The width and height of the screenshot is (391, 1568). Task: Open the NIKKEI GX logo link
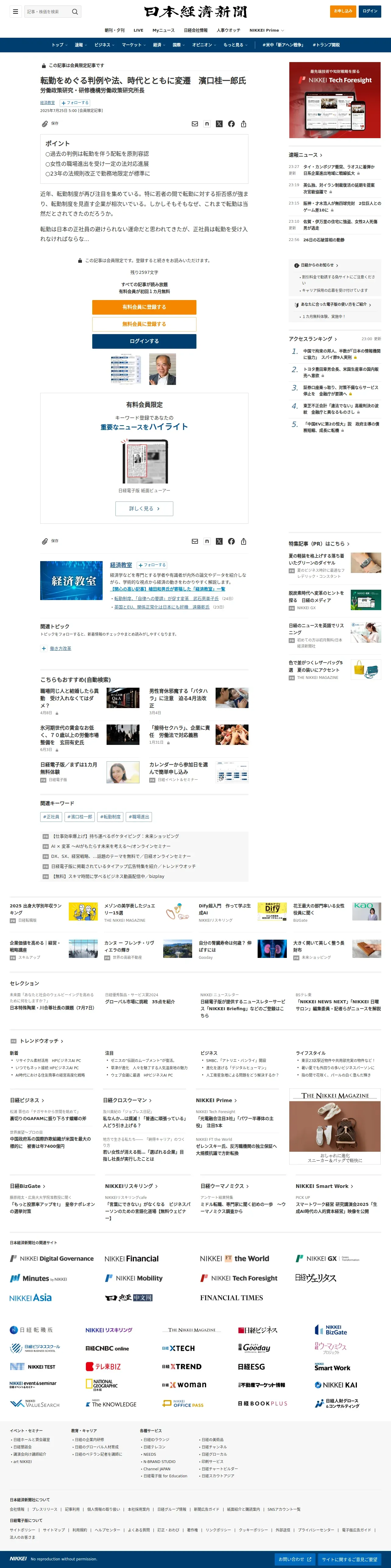pyautogui.click(x=328, y=1258)
